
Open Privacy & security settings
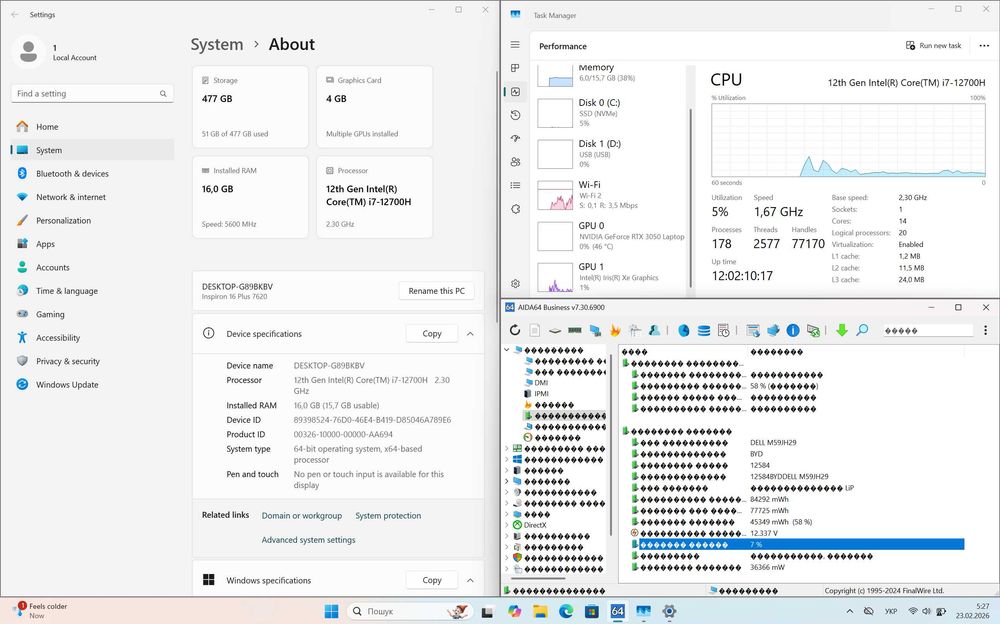pyautogui.click(x=92, y=361)
